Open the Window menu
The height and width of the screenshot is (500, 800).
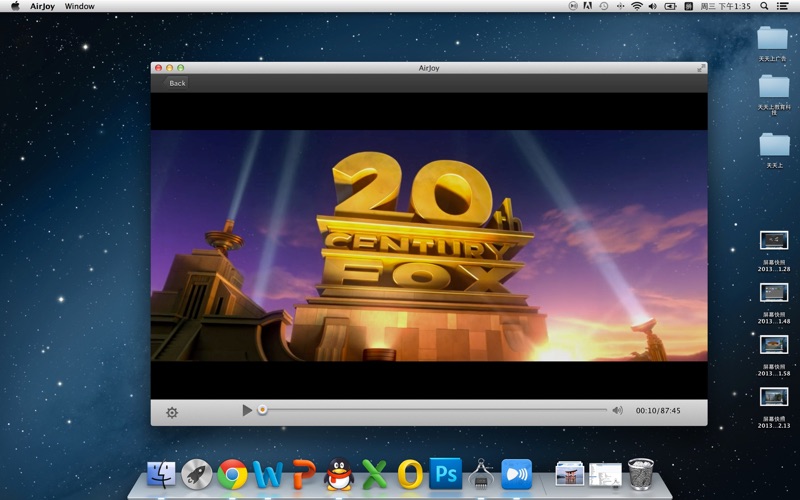pyautogui.click(x=80, y=6)
